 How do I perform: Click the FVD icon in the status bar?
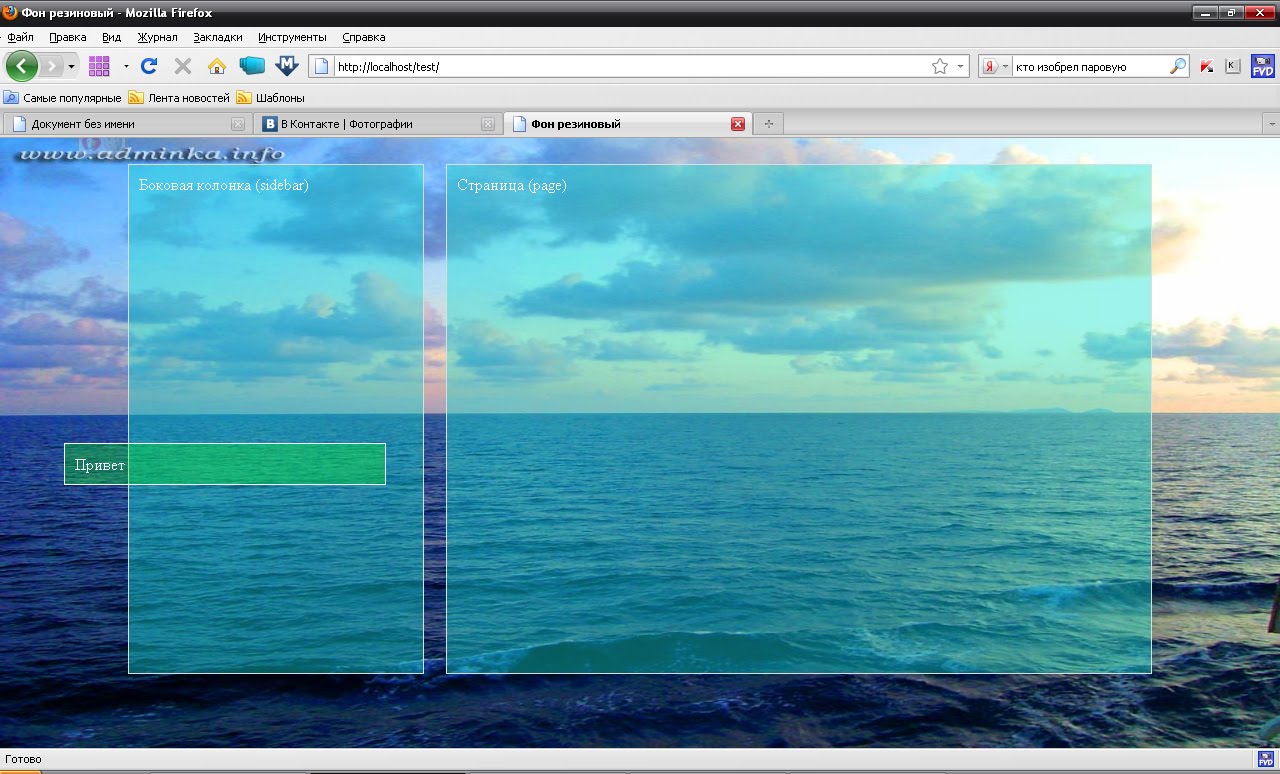[x=1265, y=759]
